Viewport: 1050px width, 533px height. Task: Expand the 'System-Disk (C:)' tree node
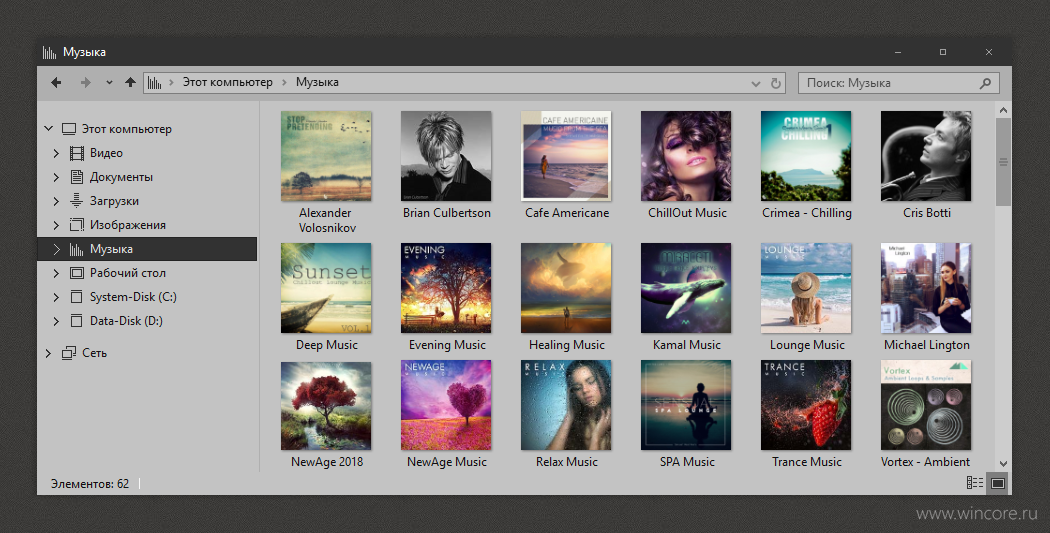[x=56, y=297]
